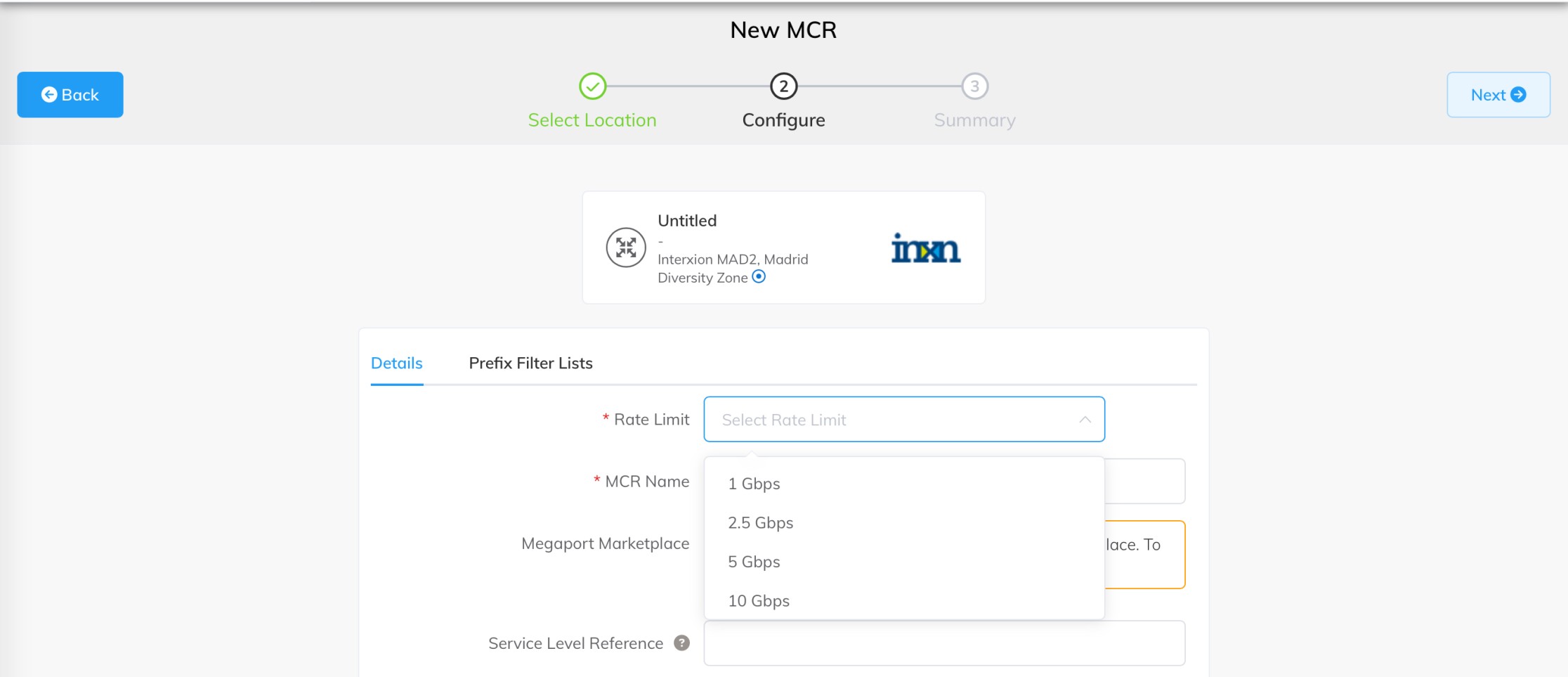This screenshot has height=677, width=1568.
Task: Click the Diversity Zone label
Action: [703, 278]
